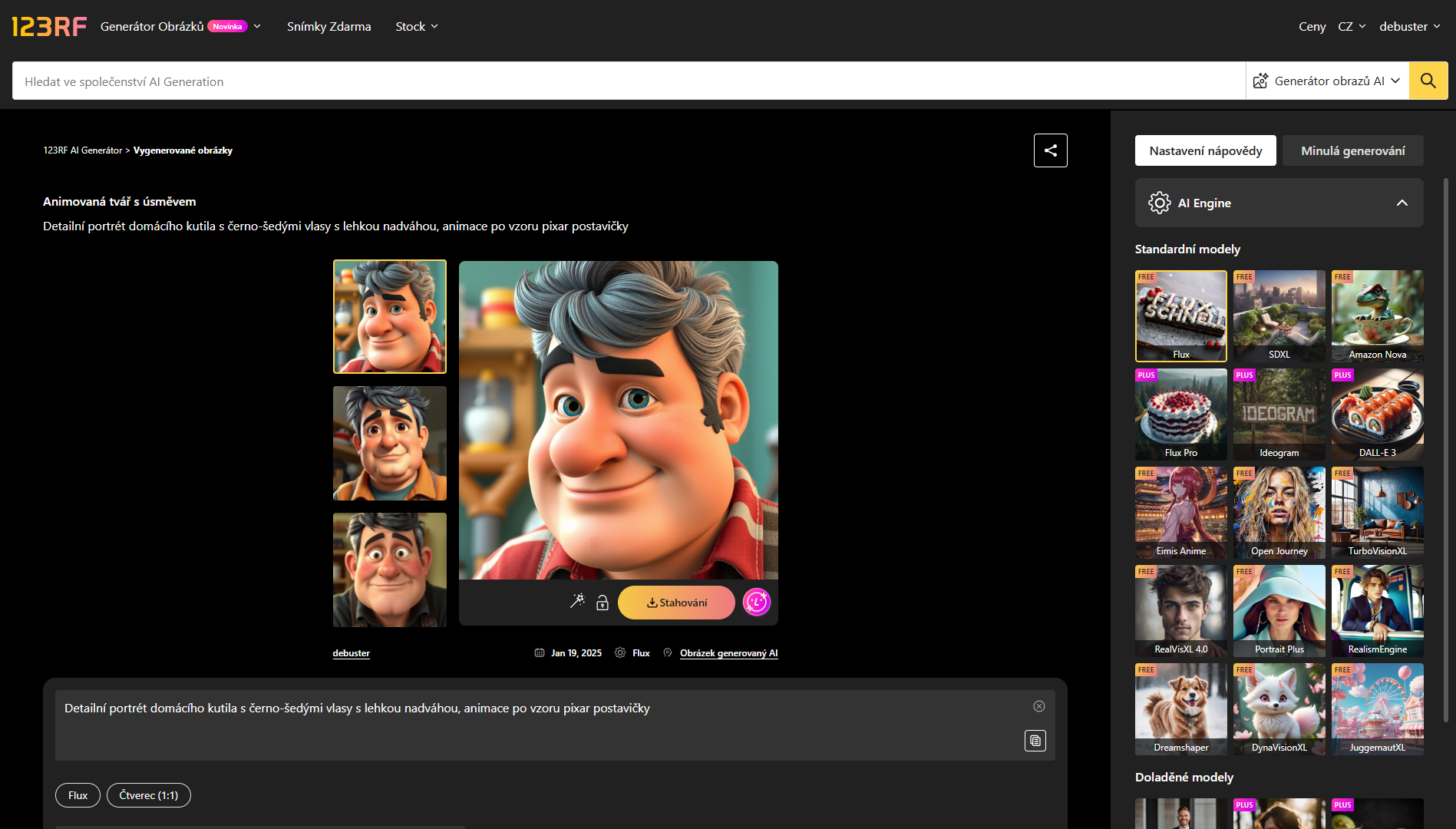Click the magic wand edit icon
The height and width of the screenshot is (829, 1456).
point(577,602)
